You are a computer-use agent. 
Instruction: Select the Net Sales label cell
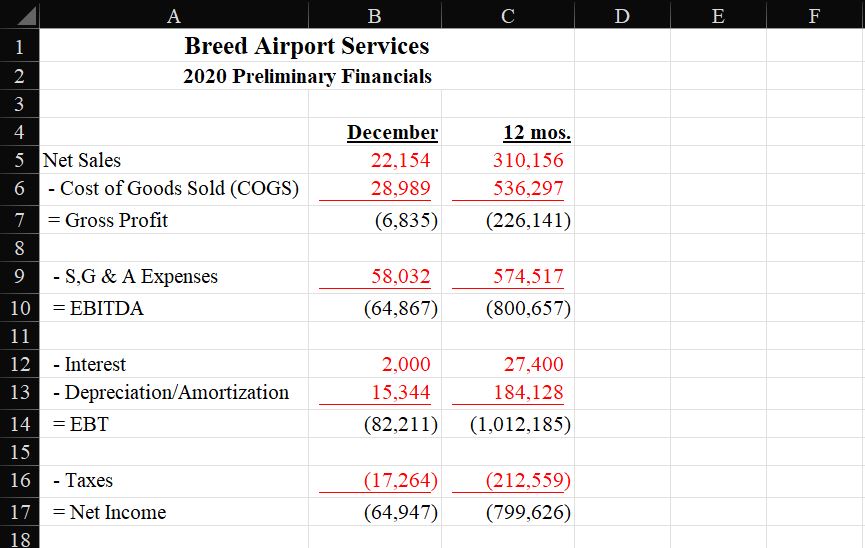(x=82, y=160)
